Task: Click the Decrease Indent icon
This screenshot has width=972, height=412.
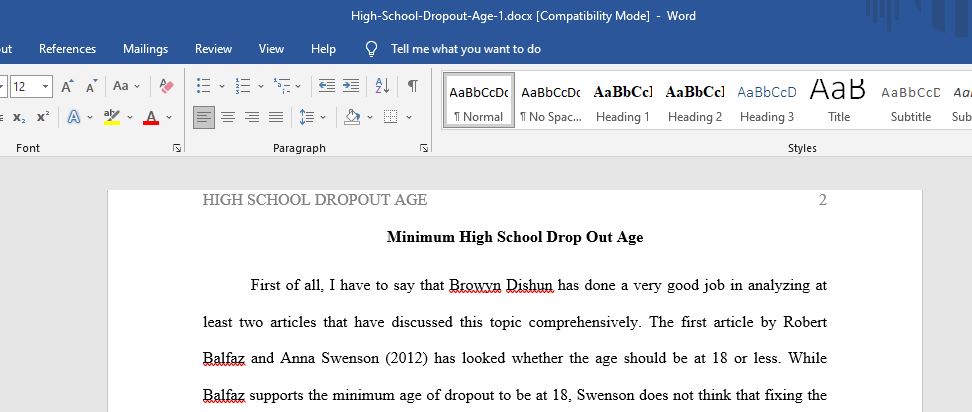Action: [x=327, y=86]
